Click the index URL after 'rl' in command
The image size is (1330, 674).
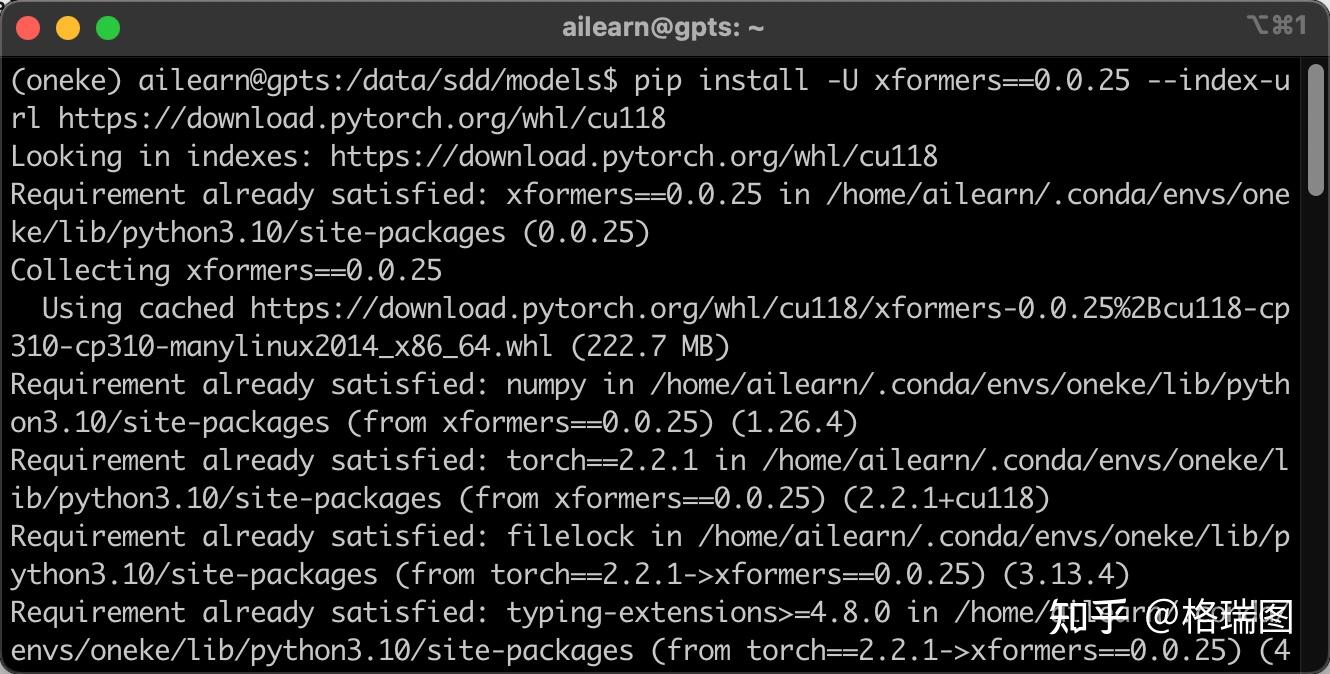tap(361, 118)
